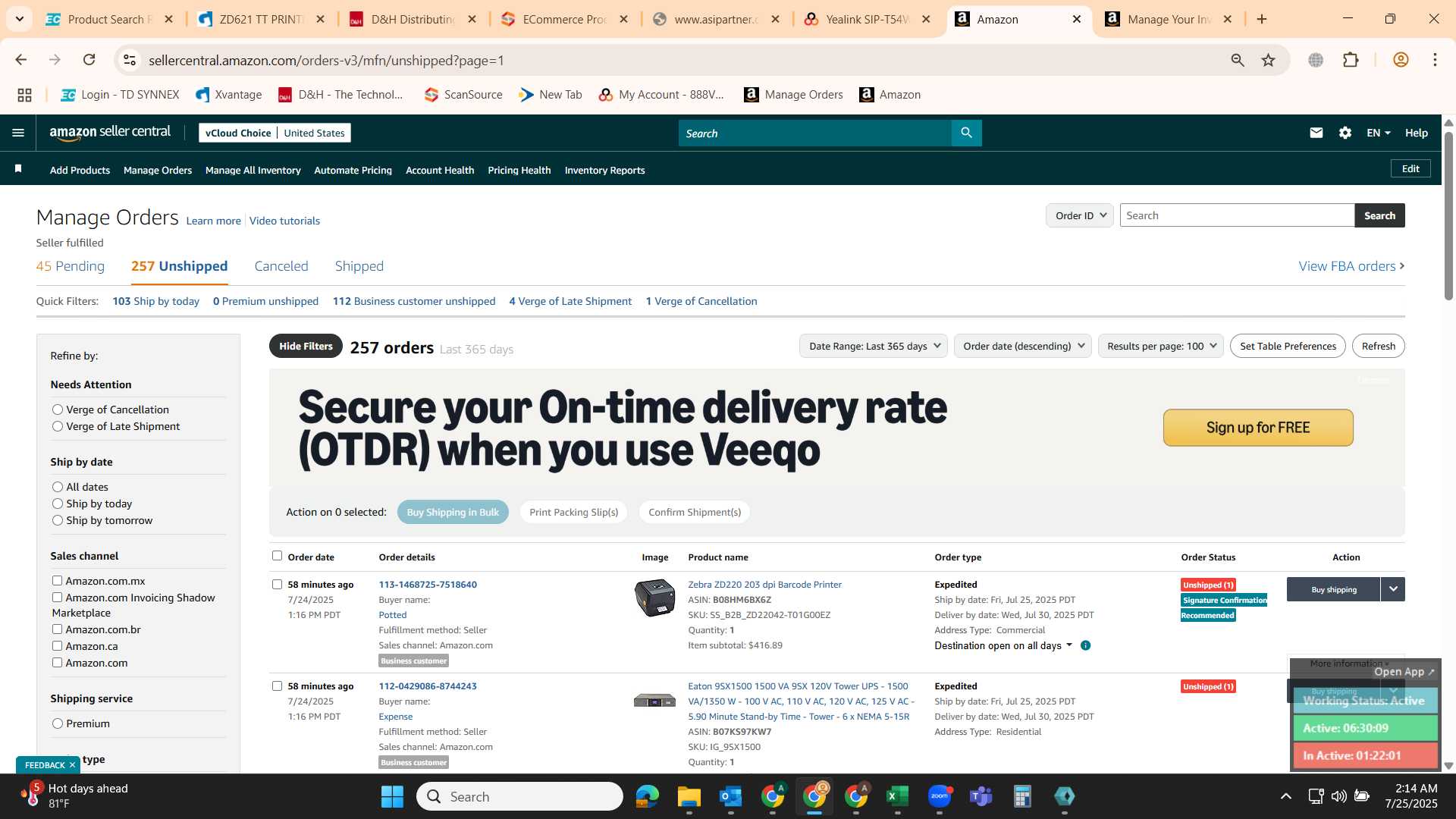Click the magnifier search button in header
The image size is (1456, 819).
(966, 133)
